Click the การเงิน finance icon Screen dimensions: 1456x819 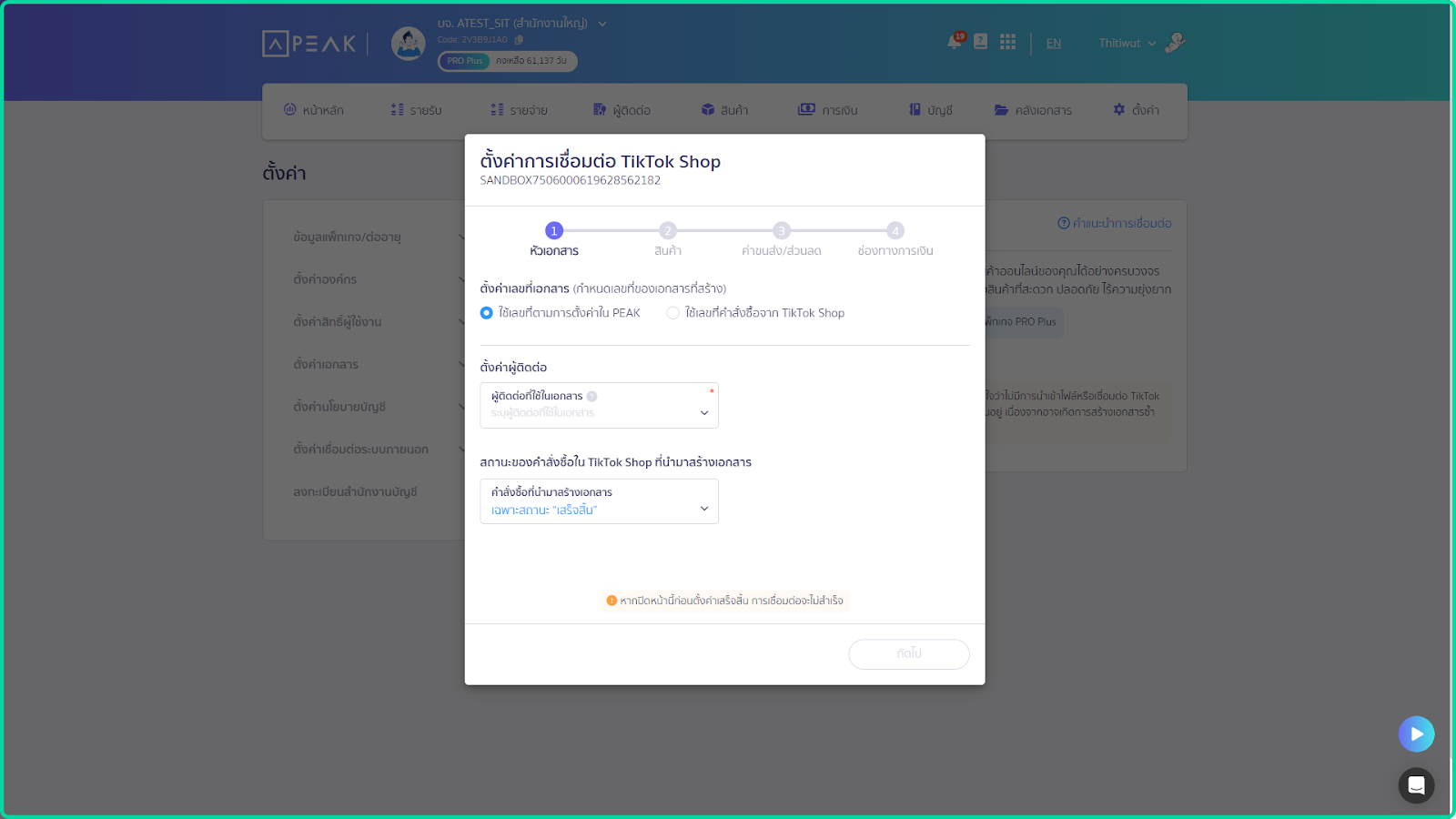tap(806, 109)
